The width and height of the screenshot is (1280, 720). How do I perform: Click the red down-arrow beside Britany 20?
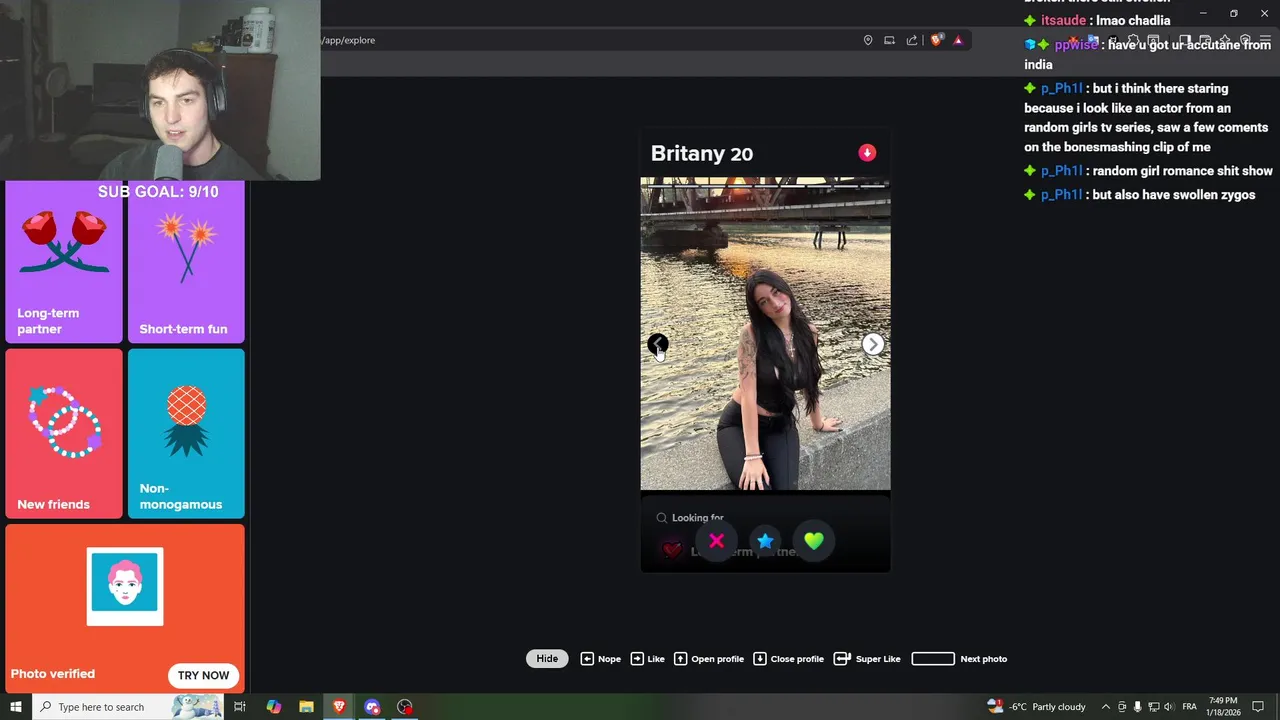[867, 153]
